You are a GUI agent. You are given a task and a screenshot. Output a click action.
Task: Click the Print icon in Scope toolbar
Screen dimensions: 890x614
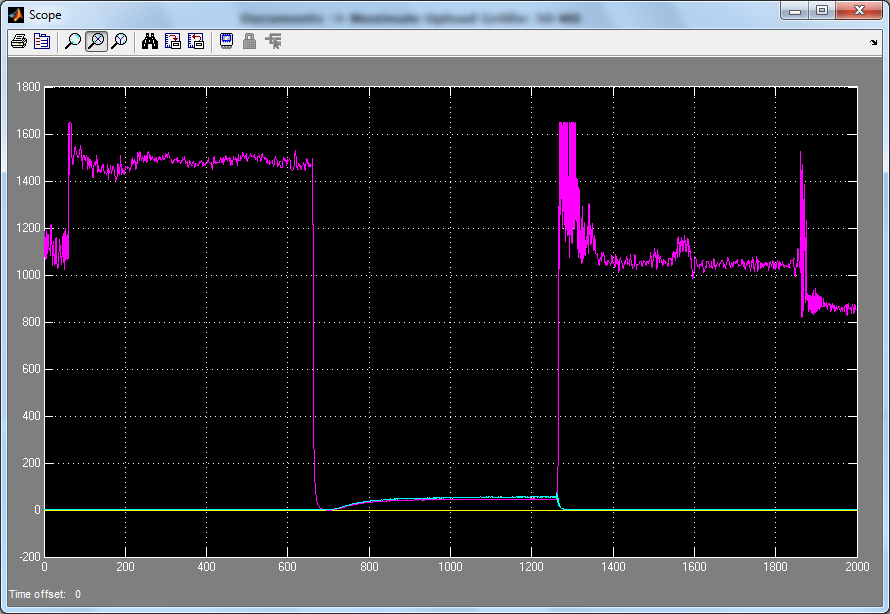pos(18,41)
